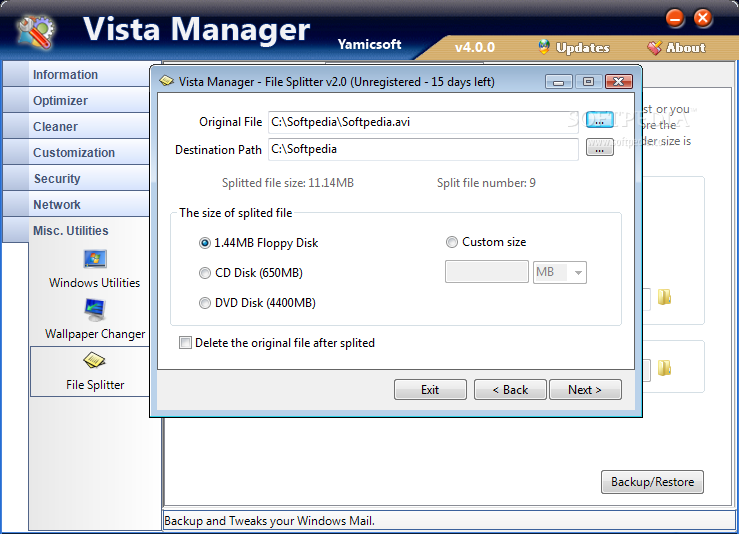Open the Wallpaper Changer icon

pyautogui.click(x=95, y=310)
